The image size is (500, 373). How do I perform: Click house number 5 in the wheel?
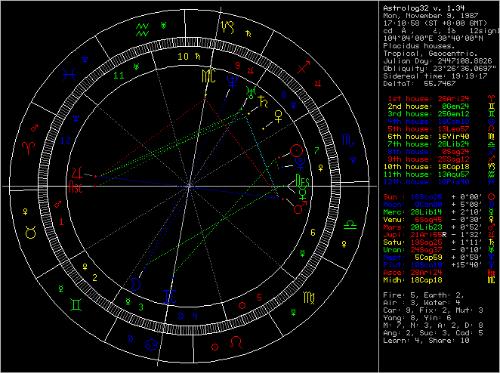click(259, 297)
